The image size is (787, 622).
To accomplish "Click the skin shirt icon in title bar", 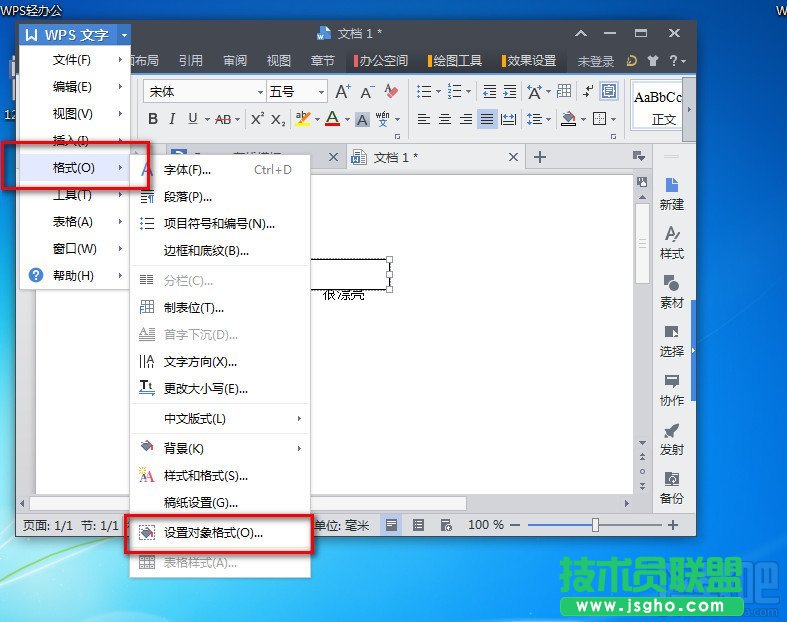I will 652,61.
